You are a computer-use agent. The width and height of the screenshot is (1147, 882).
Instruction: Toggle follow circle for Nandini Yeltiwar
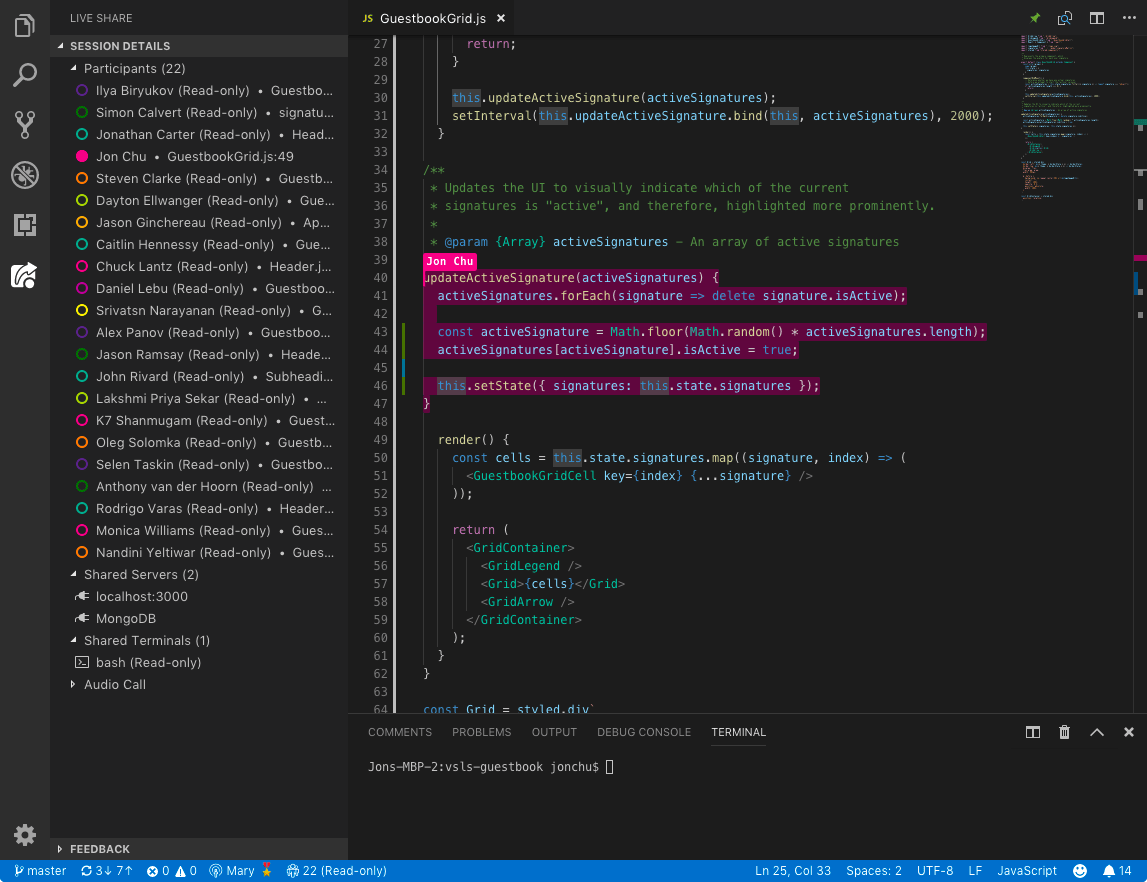click(x=82, y=553)
